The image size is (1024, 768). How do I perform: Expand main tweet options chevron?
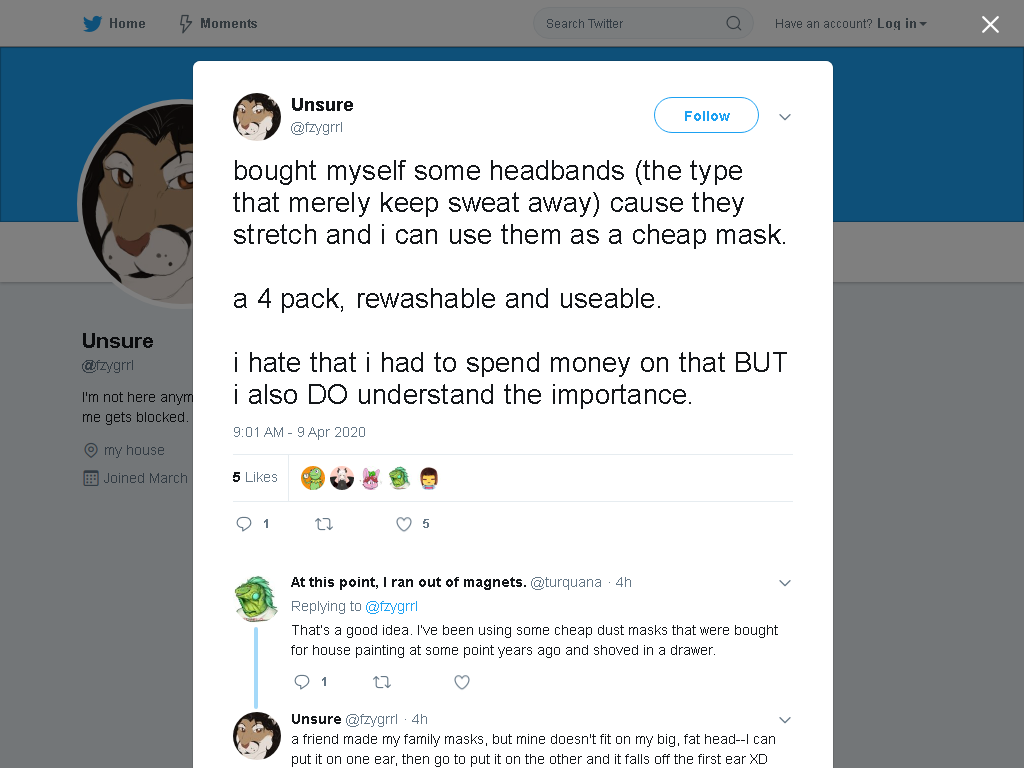(x=785, y=117)
